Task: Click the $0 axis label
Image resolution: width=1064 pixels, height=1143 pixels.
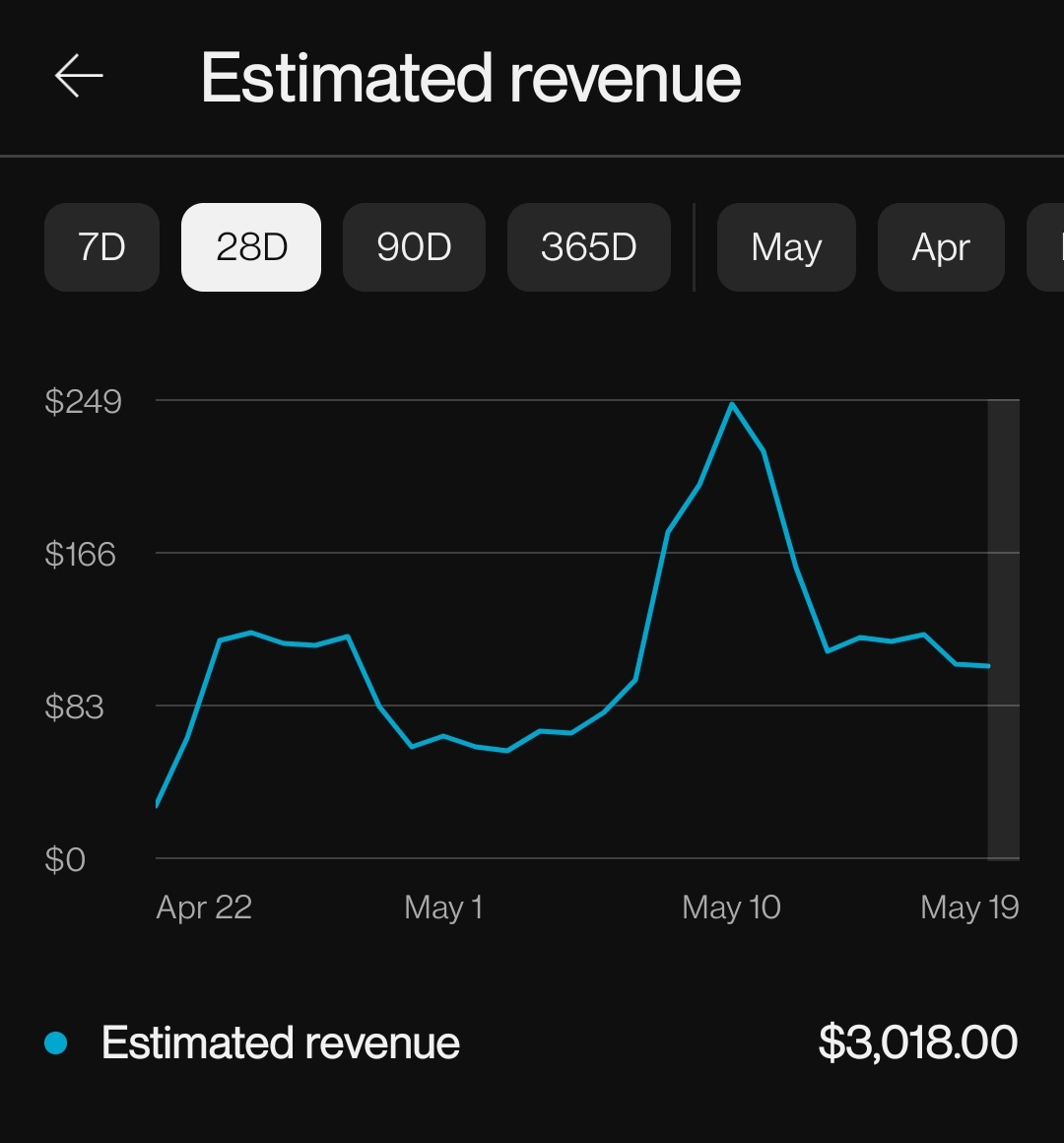Action: click(x=65, y=860)
